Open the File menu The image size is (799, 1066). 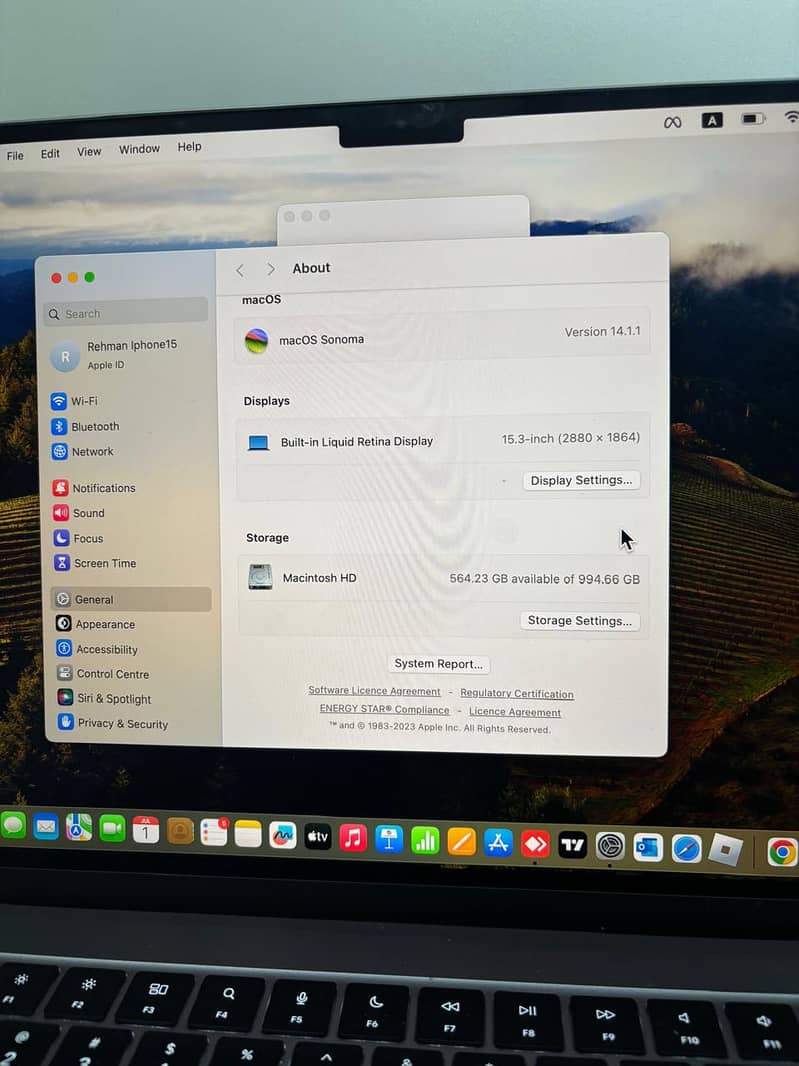click(x=15, y=156)
